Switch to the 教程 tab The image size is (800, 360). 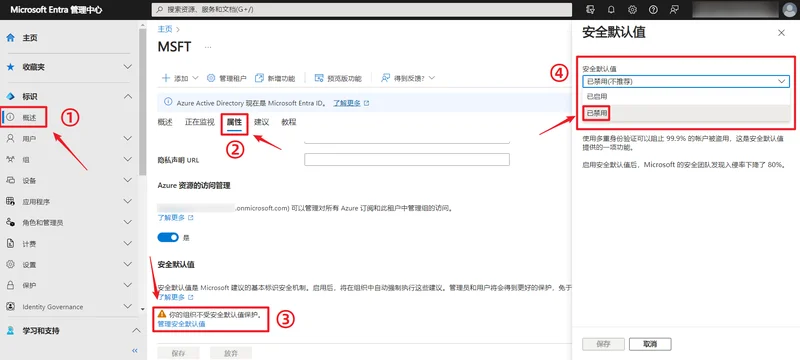pos(289,122)
